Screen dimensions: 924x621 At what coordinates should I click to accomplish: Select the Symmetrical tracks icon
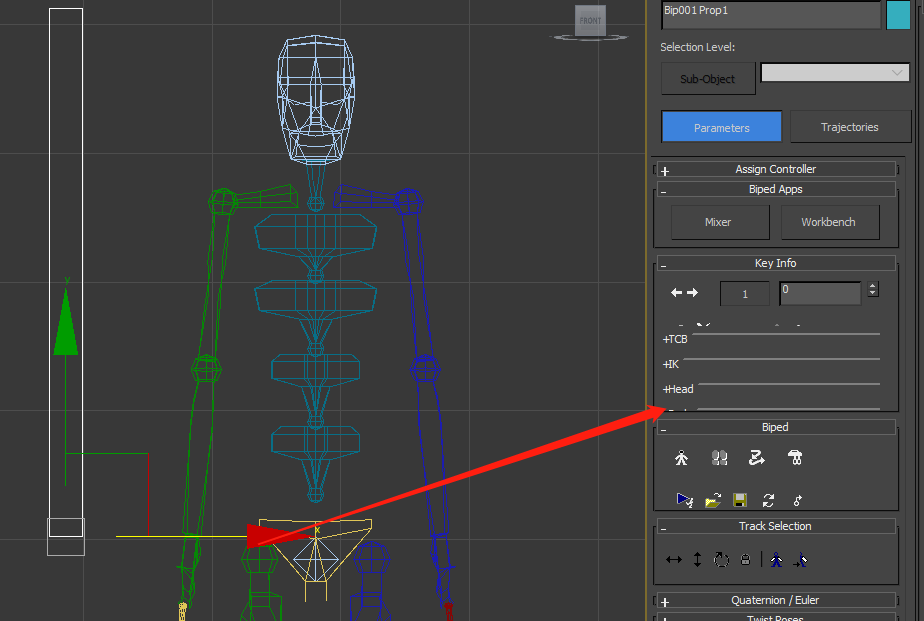pyautogui.click(x=776, y=560)
